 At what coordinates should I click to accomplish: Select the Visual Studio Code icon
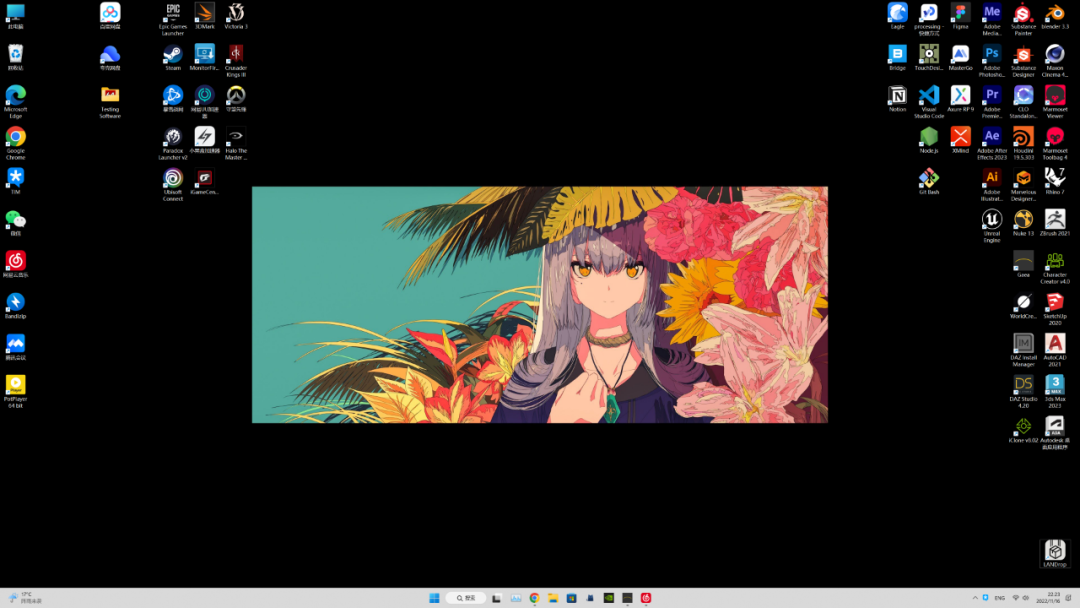[929, 102]
